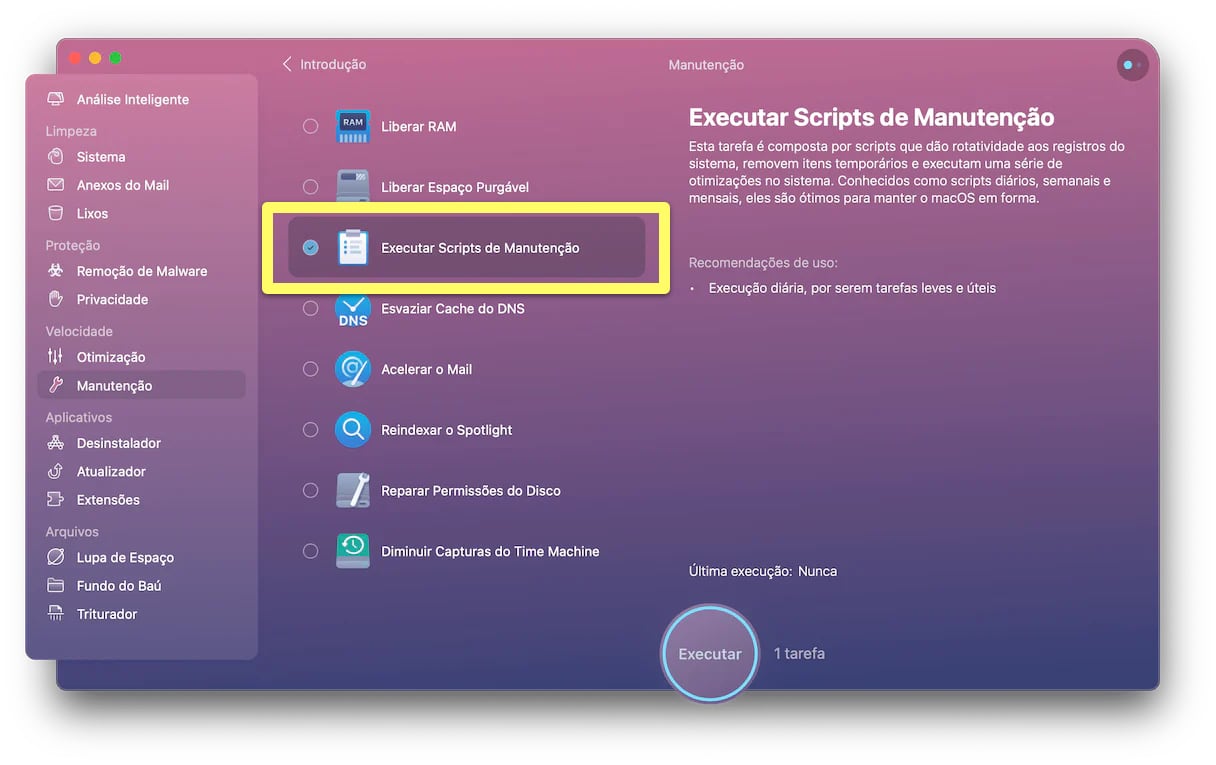
Task: Uncheck the Executar Scripts de Manutenção checkbox
Action: [x=311, y=248]
